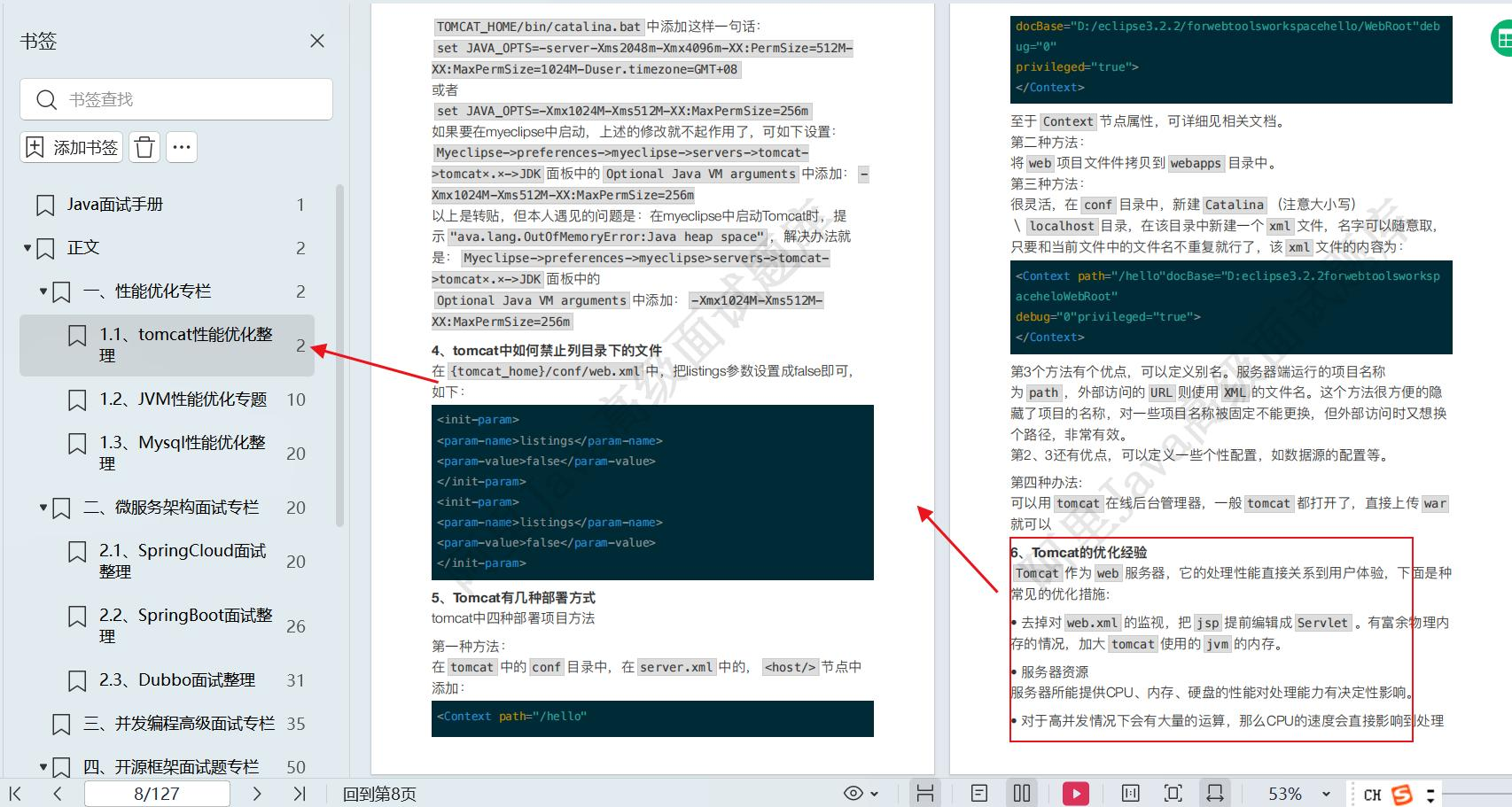Click the 书签查找 bookmark search field
This screenshot has width=1512, height=807.
176,99
